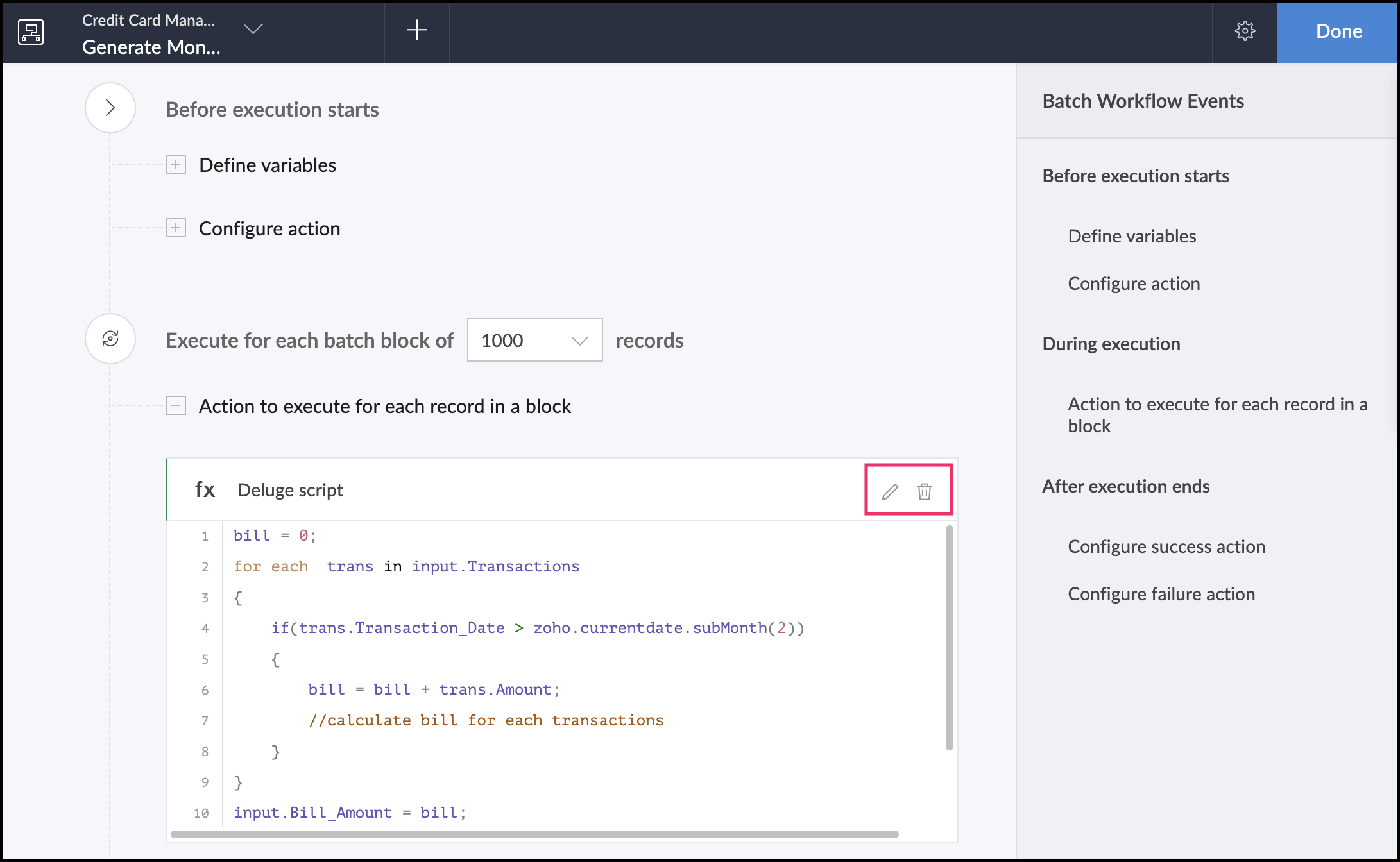Click the calculate bill comment line
Image resolution: width=1400 pixels, height=862 pixels.
coord(486,720)
